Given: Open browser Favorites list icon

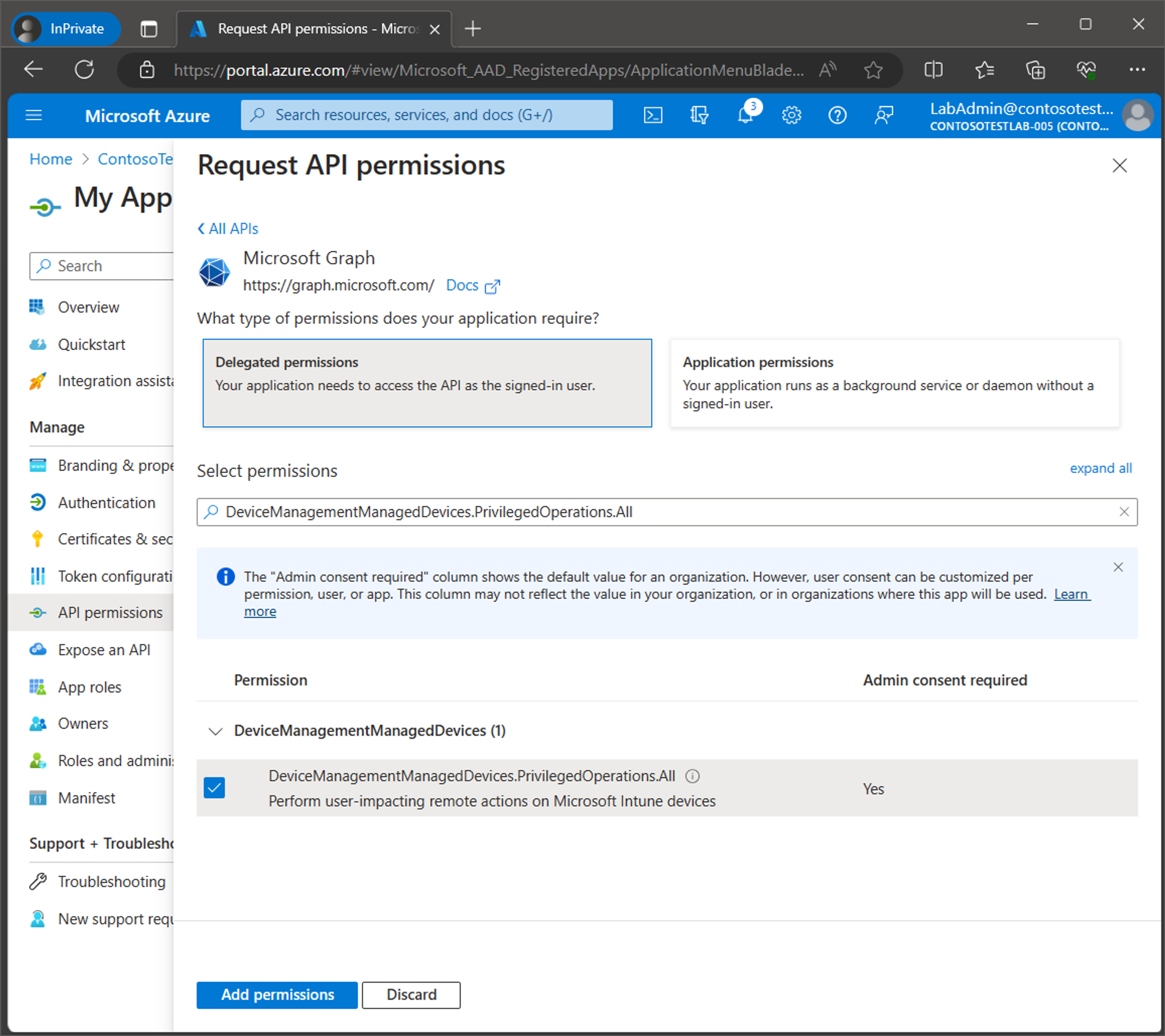Looking at the screenshot, I should click(984, 70).
